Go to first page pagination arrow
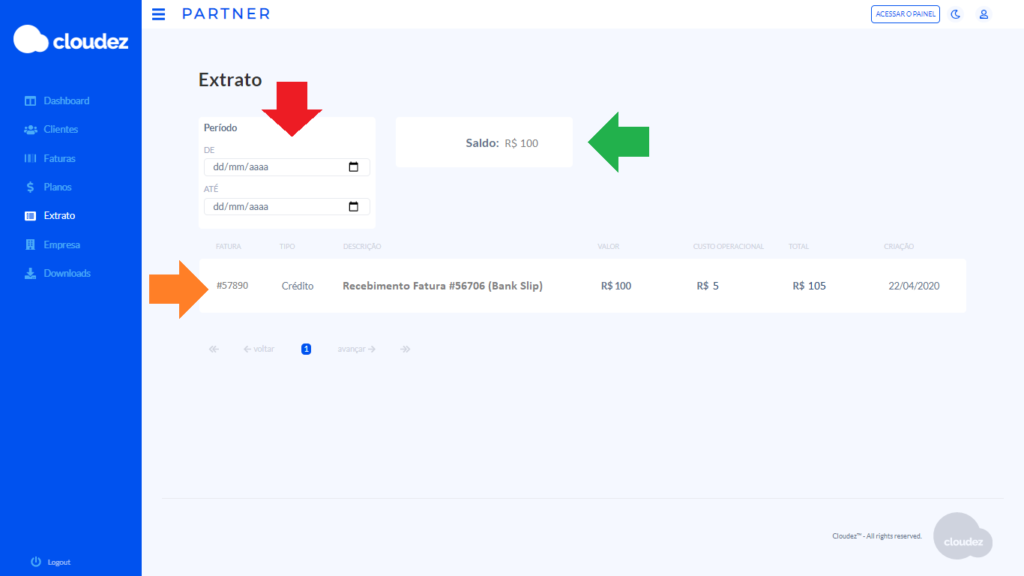 tap(213, 349)
